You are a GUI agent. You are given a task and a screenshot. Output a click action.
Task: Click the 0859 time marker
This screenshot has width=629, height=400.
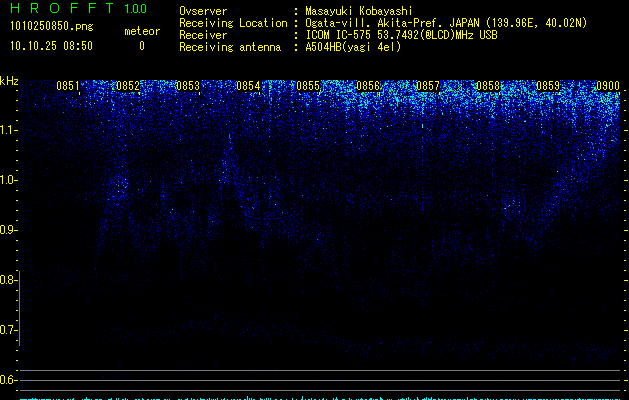click(548, 86)
